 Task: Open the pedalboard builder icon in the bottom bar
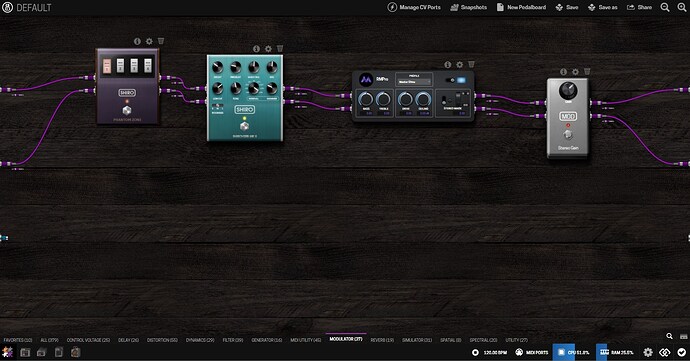tap(7, 352)
